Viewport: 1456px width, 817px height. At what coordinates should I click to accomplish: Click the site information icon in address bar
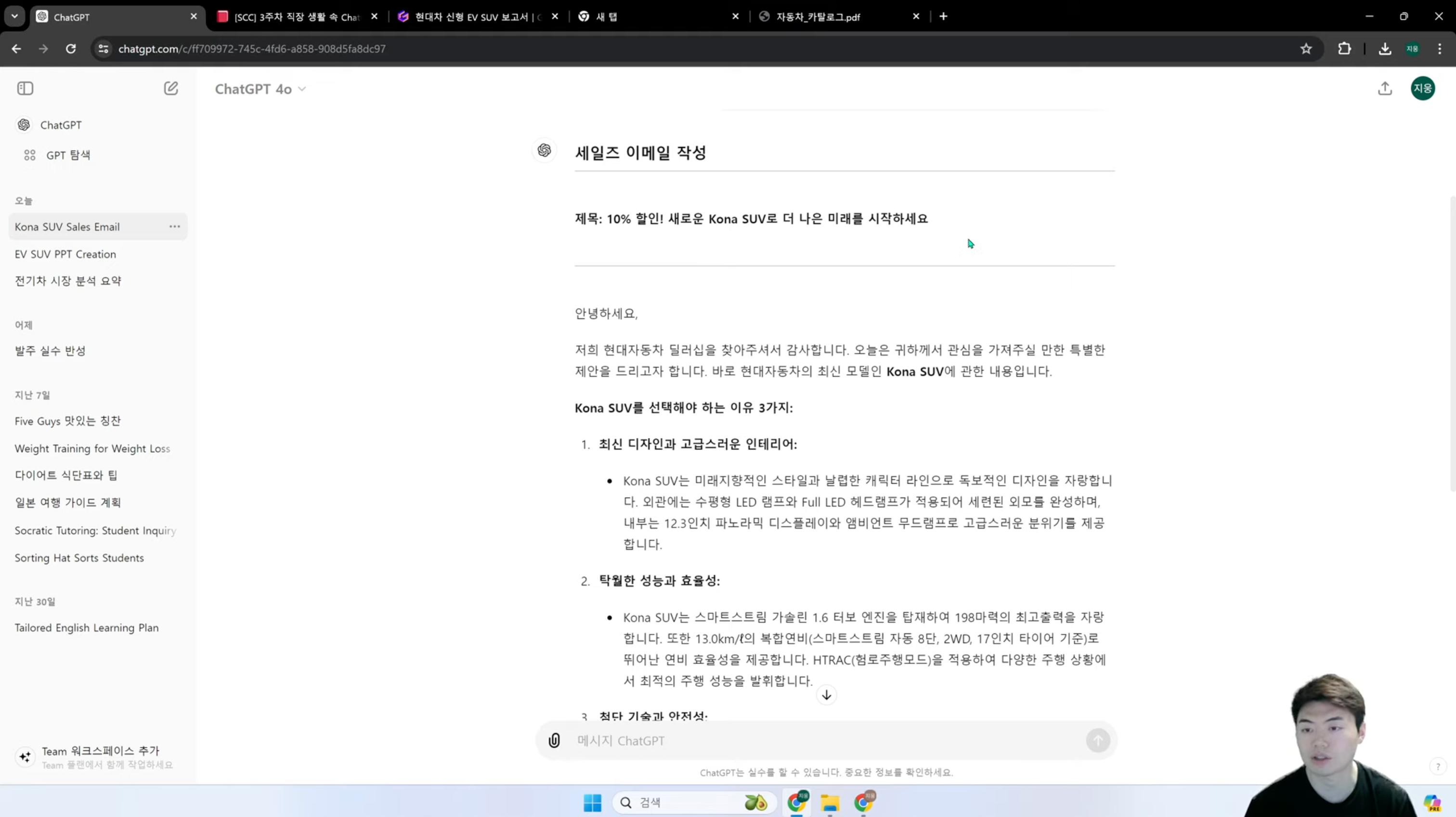coord(103,49)
